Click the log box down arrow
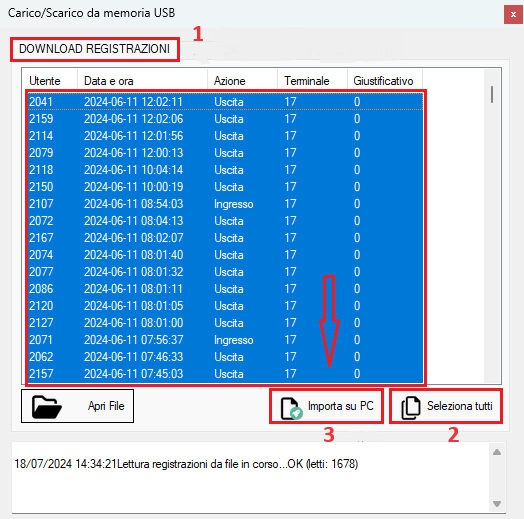The image size is (524, 519). point(497,504)
